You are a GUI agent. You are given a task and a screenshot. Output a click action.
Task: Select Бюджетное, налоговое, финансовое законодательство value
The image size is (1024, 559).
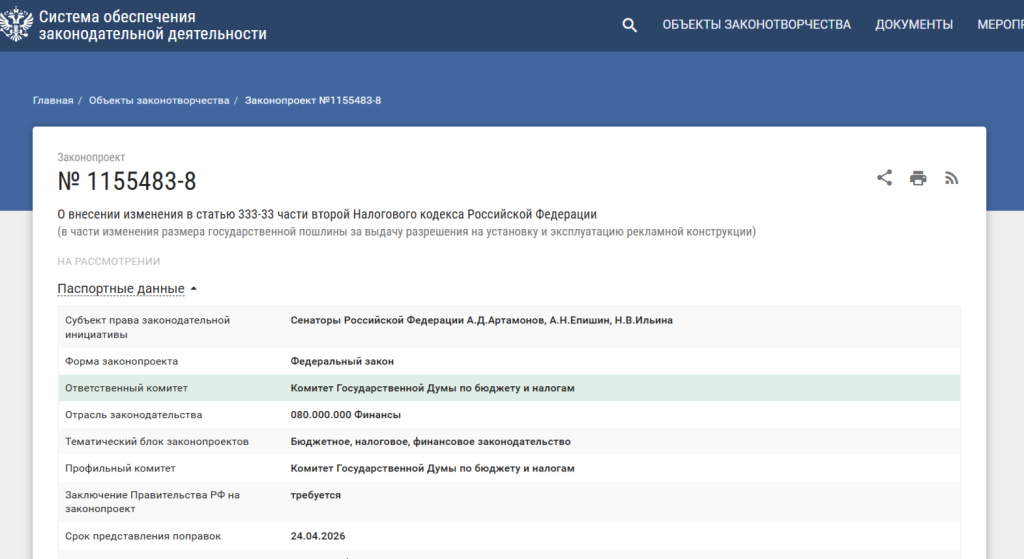pos(430,441)
